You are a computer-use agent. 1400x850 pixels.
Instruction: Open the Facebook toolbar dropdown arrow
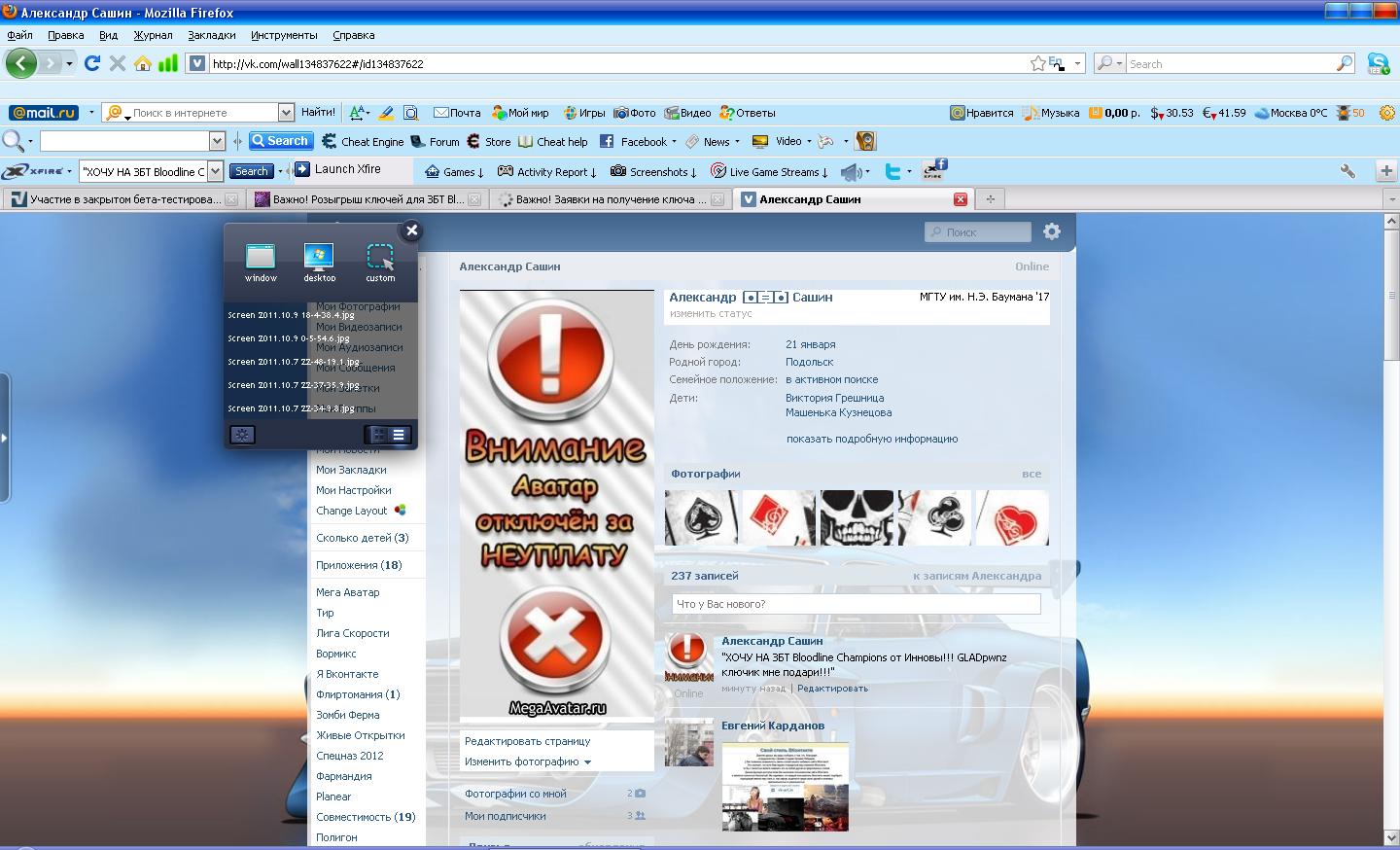674,142
